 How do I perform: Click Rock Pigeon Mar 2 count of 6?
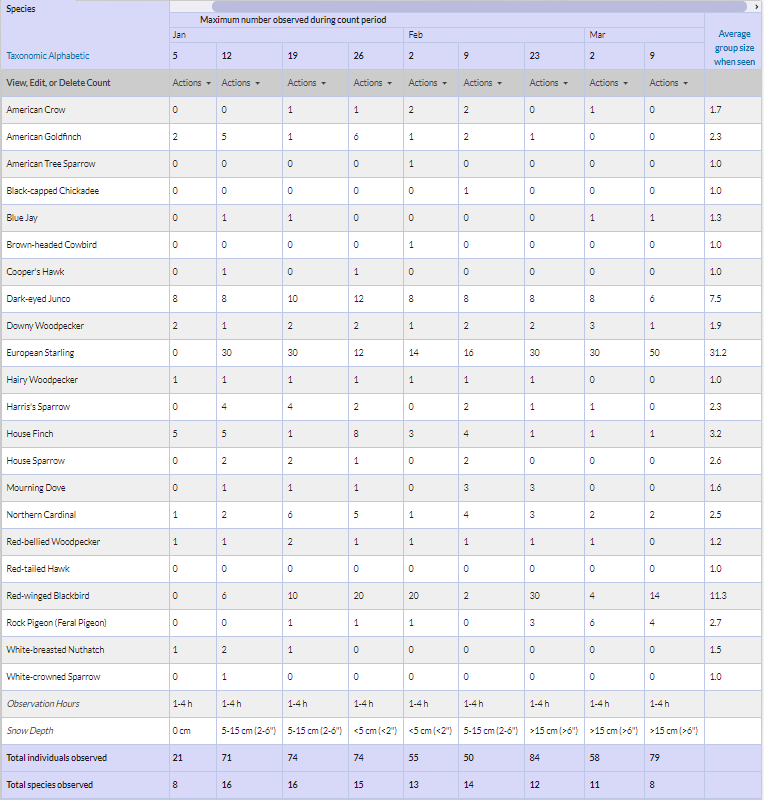592,623
